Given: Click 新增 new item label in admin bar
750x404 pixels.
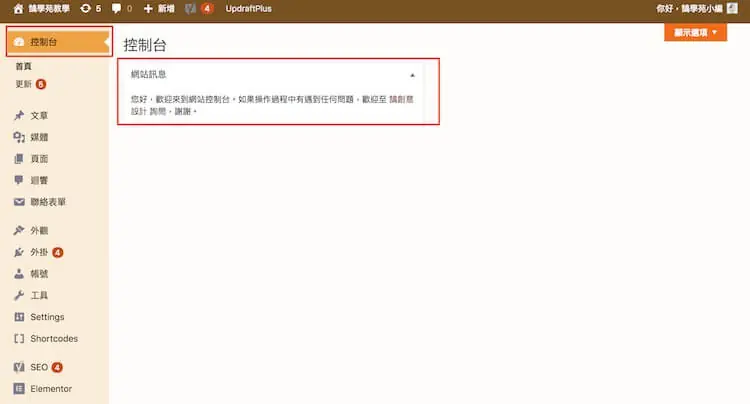Looking at the screenshot, I should coord(166,9).
